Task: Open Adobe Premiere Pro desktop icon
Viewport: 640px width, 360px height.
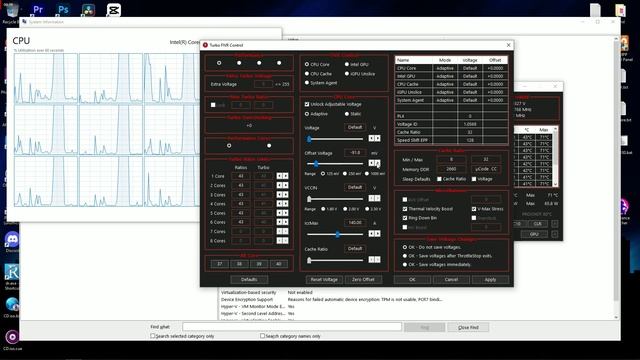Action: pyautogui.click(x=38, y=10)
